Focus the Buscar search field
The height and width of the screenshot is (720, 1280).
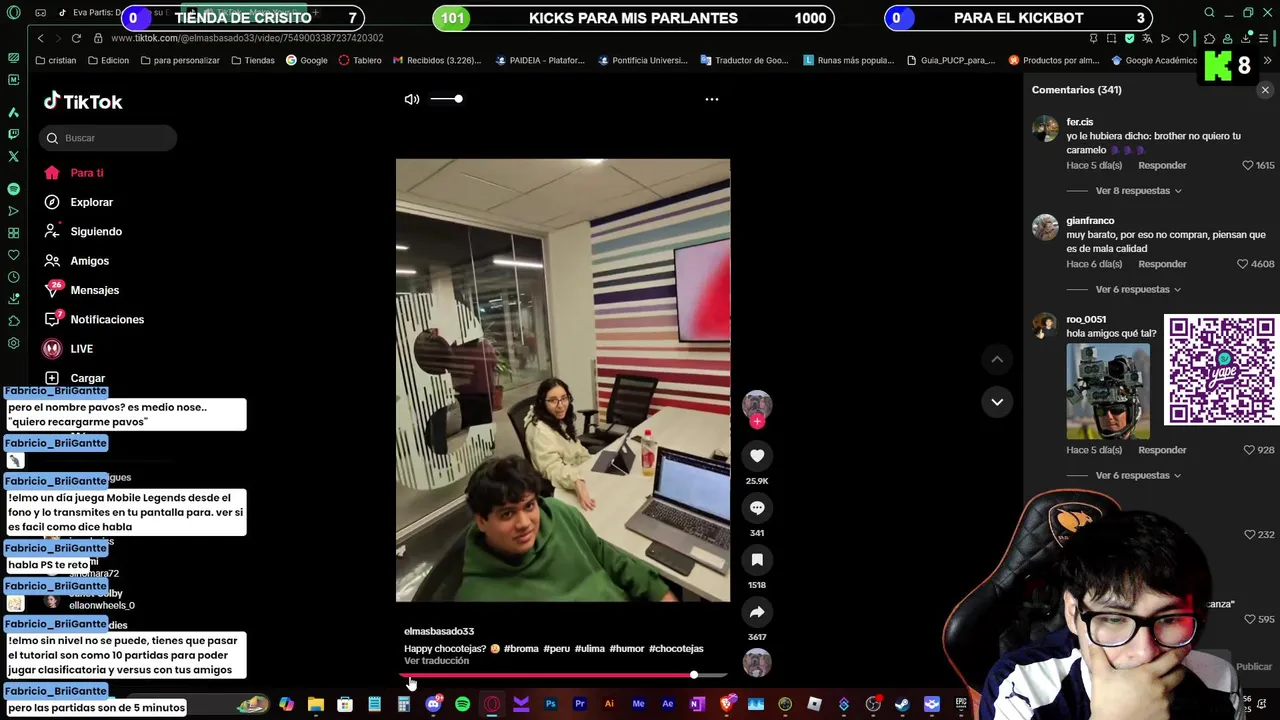pos(109,138)
